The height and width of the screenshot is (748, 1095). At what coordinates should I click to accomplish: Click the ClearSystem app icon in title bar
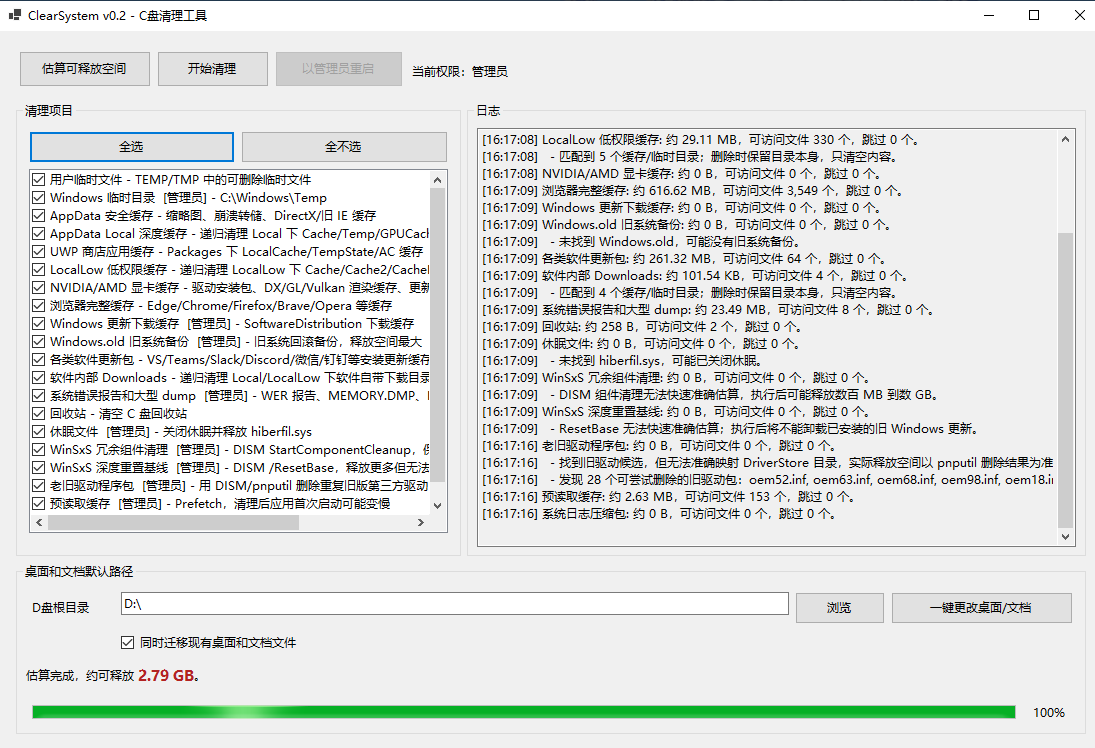pyautogui.click(x=15, y=15)
